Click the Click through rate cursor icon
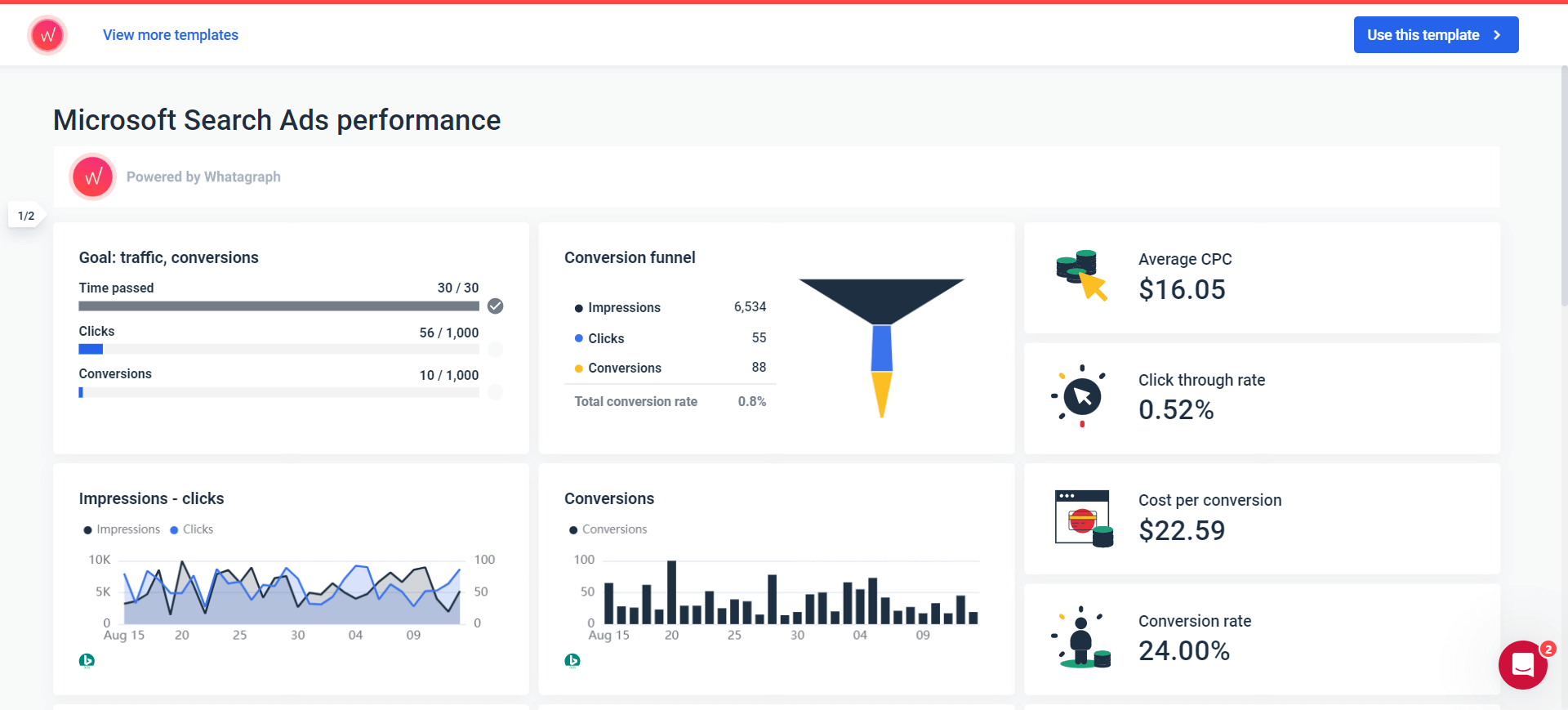The width and height of the screenshot is (1568, 710). point(1081,396)
